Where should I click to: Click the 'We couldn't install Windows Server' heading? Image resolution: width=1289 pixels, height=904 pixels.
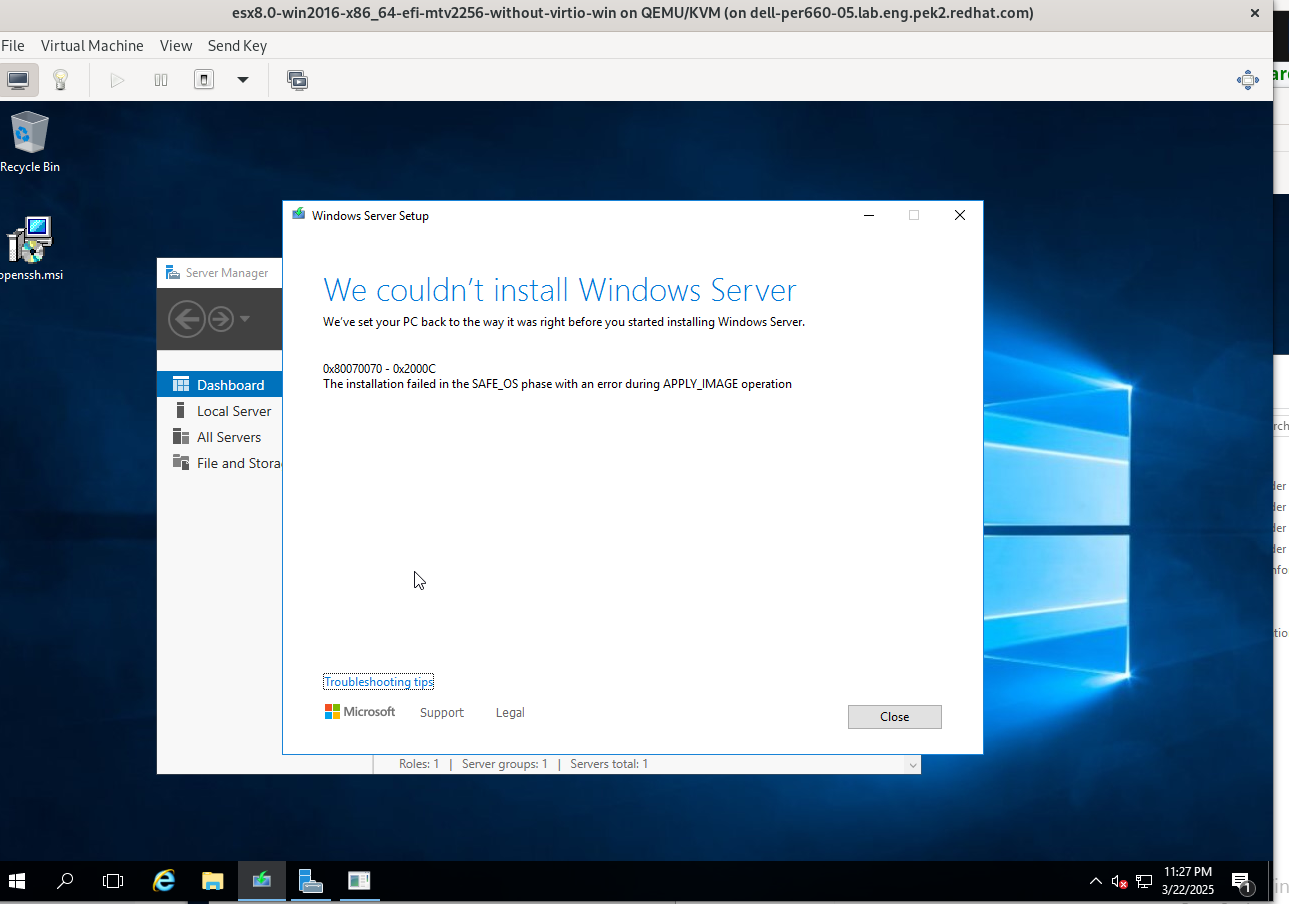pyautogui.click(x=560, y=290)
